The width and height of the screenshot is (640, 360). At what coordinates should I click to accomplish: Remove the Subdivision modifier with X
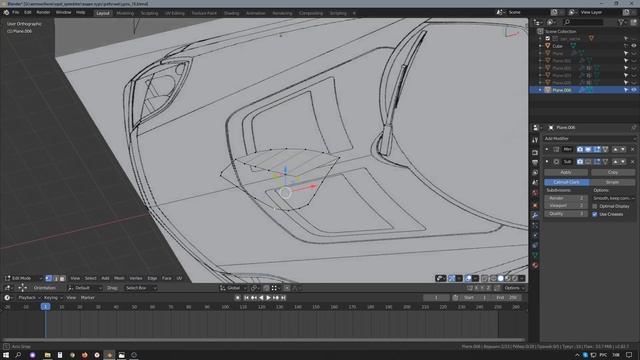[x=633, y=162]
